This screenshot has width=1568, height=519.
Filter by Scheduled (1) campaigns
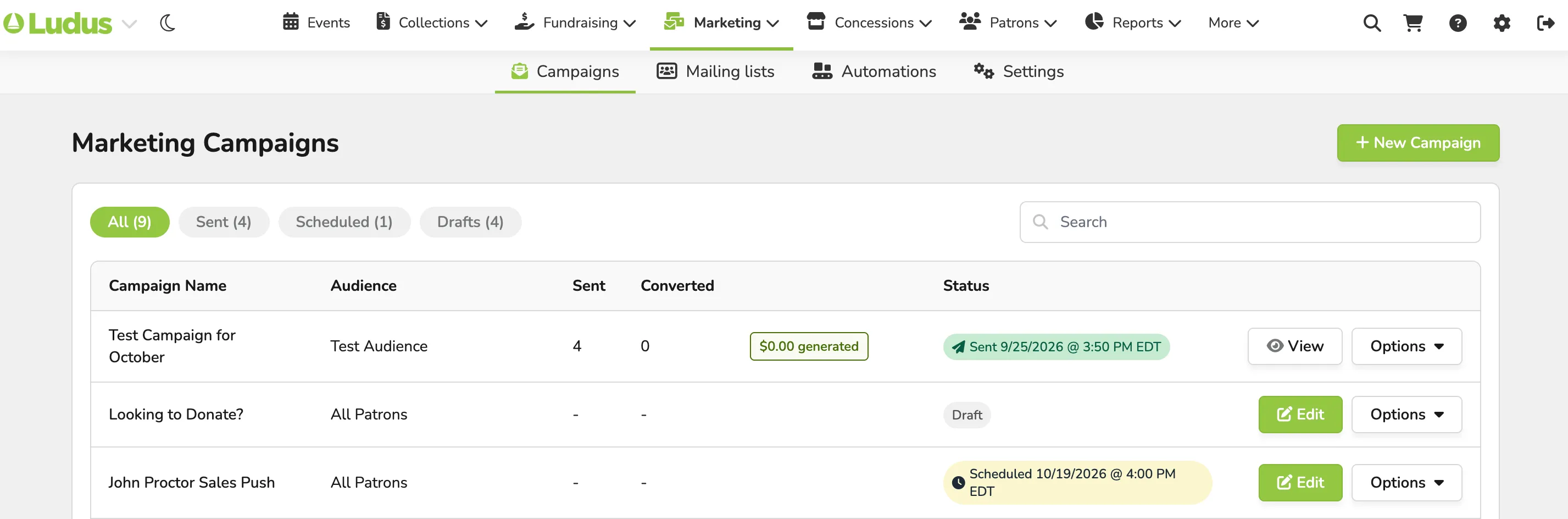pyautogui.click(x=344, y=222)
